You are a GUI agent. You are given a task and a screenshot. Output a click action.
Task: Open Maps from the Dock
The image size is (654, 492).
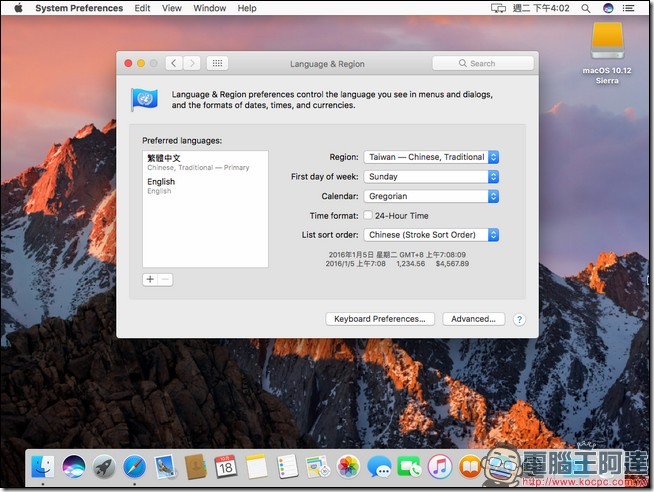[x=318, y=466]
